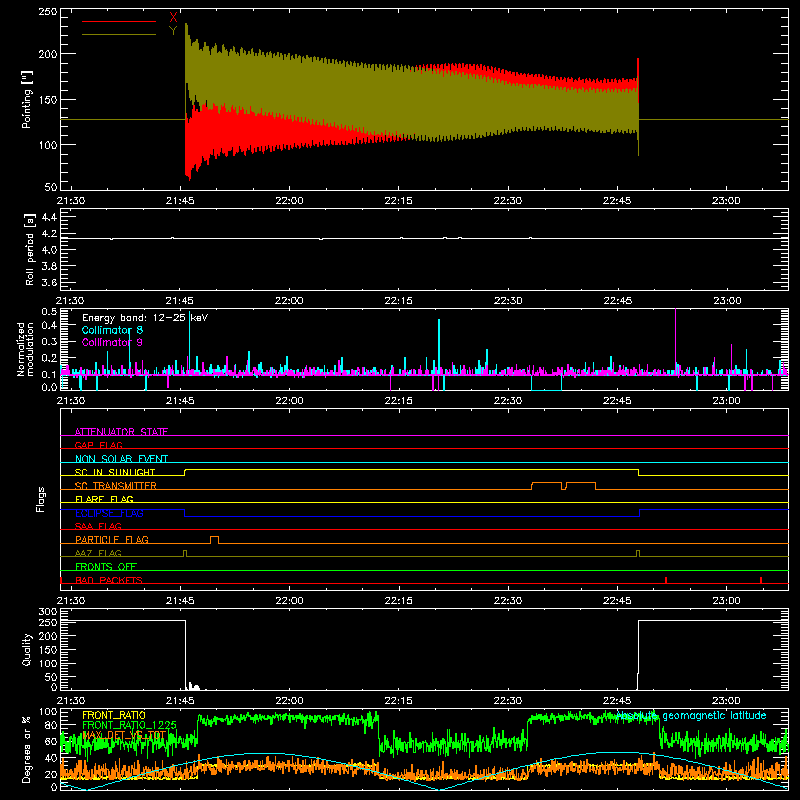Select the BAD_PACKETS label
The height and width of the screenshot is (800, 800).
109,580
